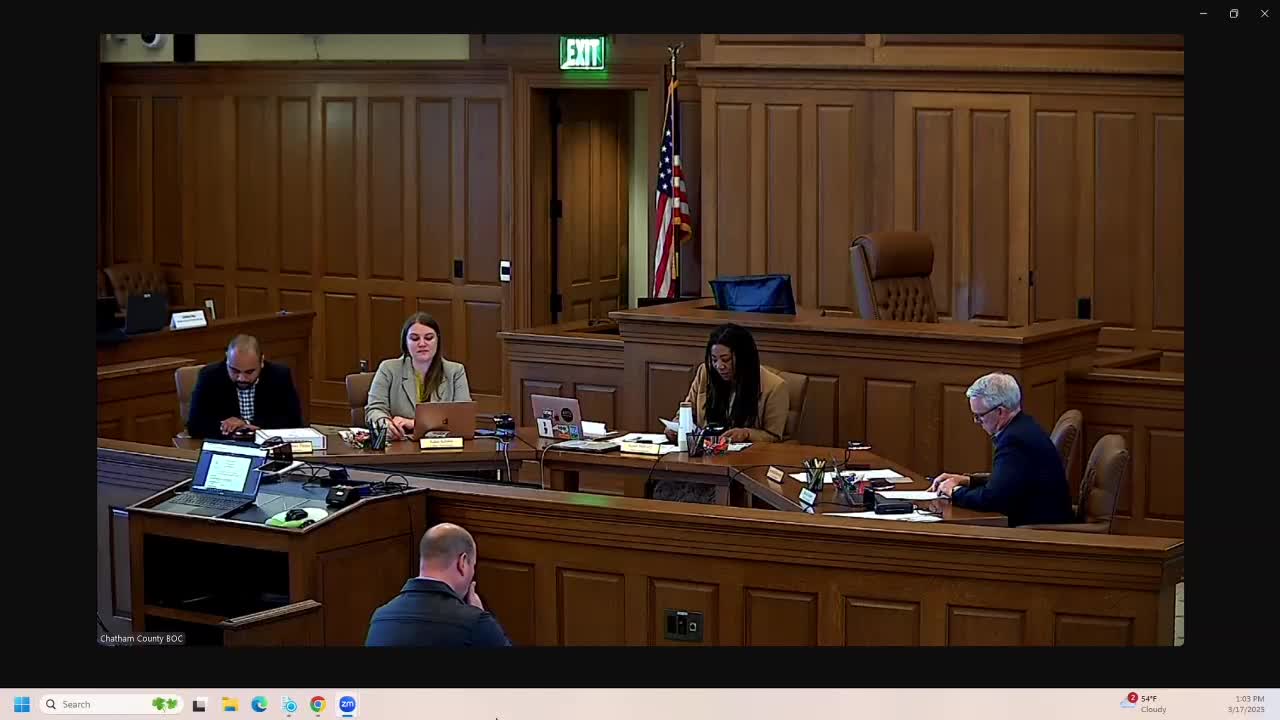Viewport: 1280px width, 720px height.
Task: Click the Chatham County BOC name label
Action: click(141, 638)
